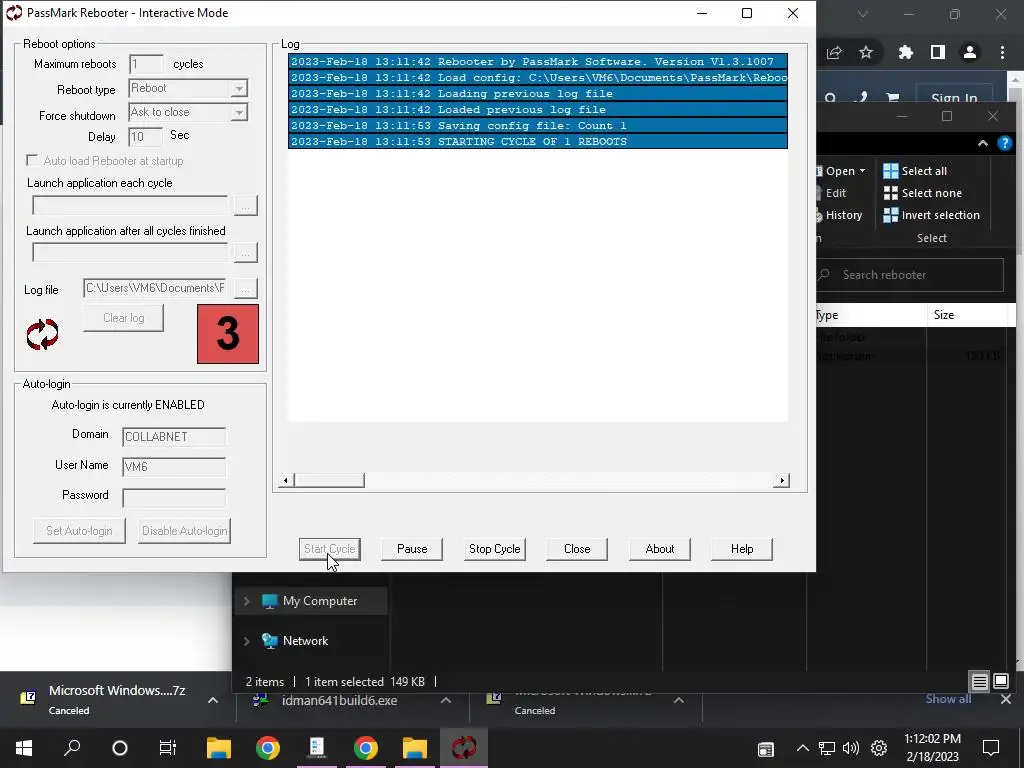Switch Explorer to details view icon
1024x768 pixels.
click(x=980, y=682)
